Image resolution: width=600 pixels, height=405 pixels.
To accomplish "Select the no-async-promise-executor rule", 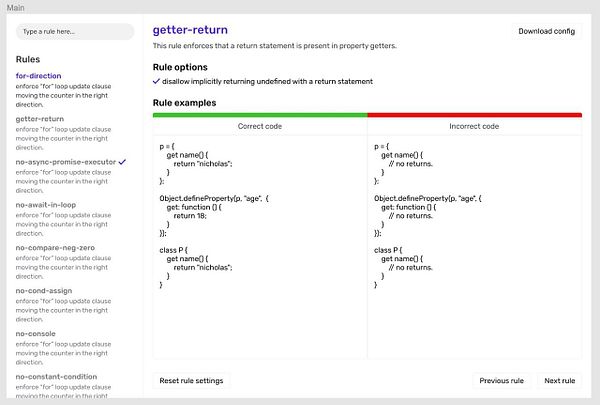I will pyautogui.click(x=65, y=162).
